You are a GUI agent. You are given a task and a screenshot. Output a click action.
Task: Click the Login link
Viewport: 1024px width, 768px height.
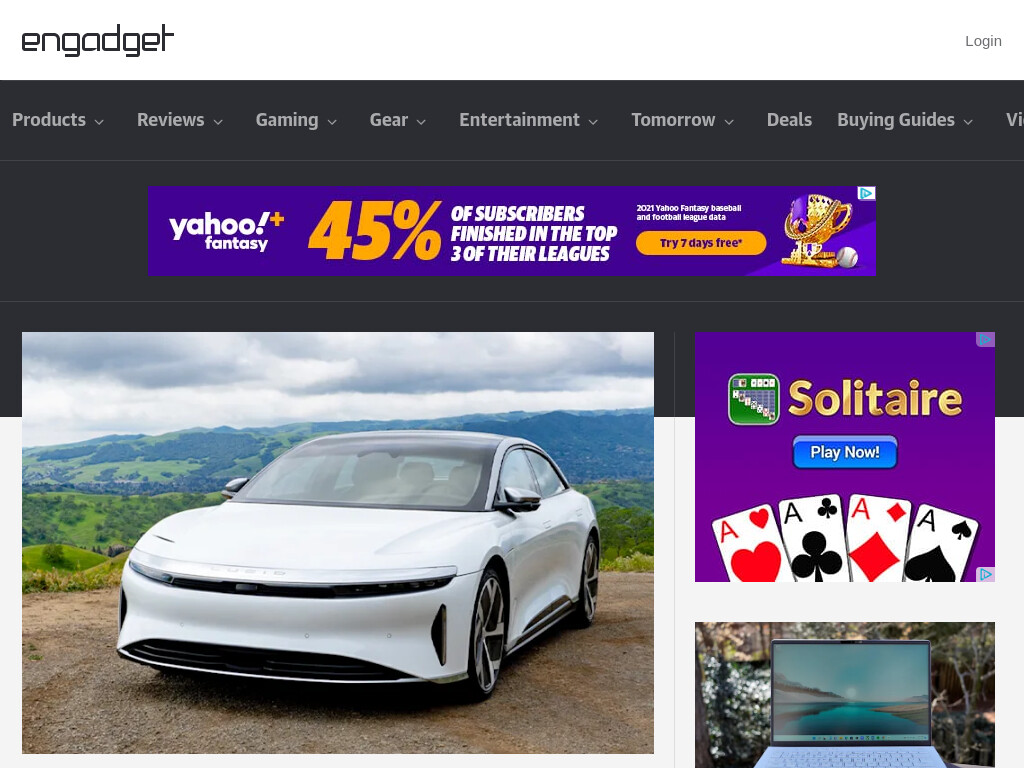pos(983,41)
